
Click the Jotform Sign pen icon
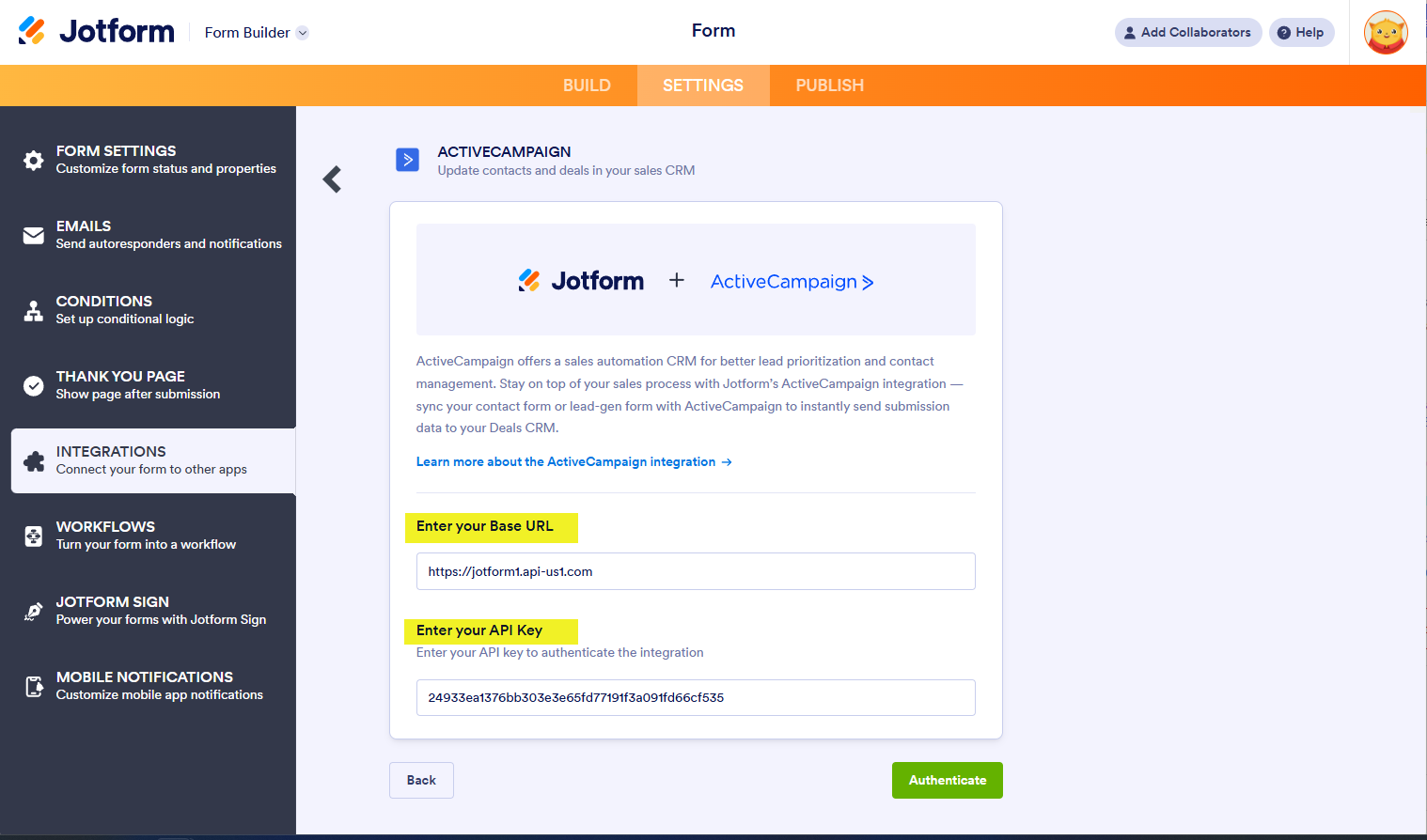(34, 611)
